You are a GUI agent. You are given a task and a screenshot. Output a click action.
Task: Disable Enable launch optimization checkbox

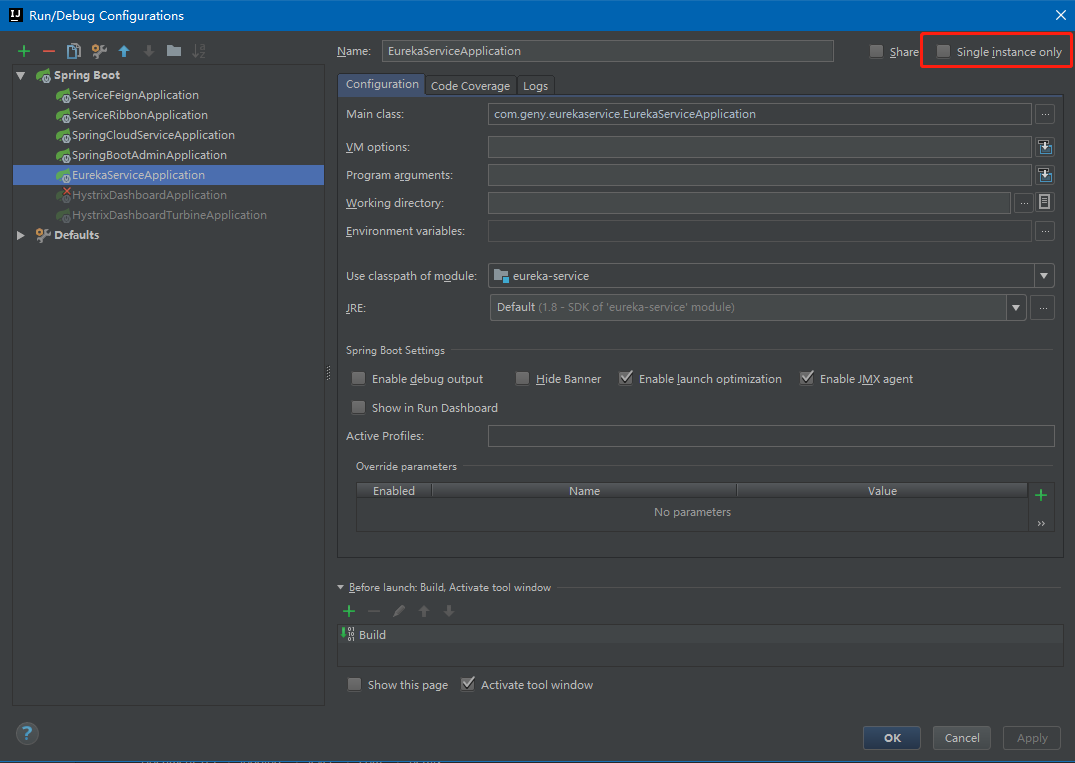[x=625, y=378]
